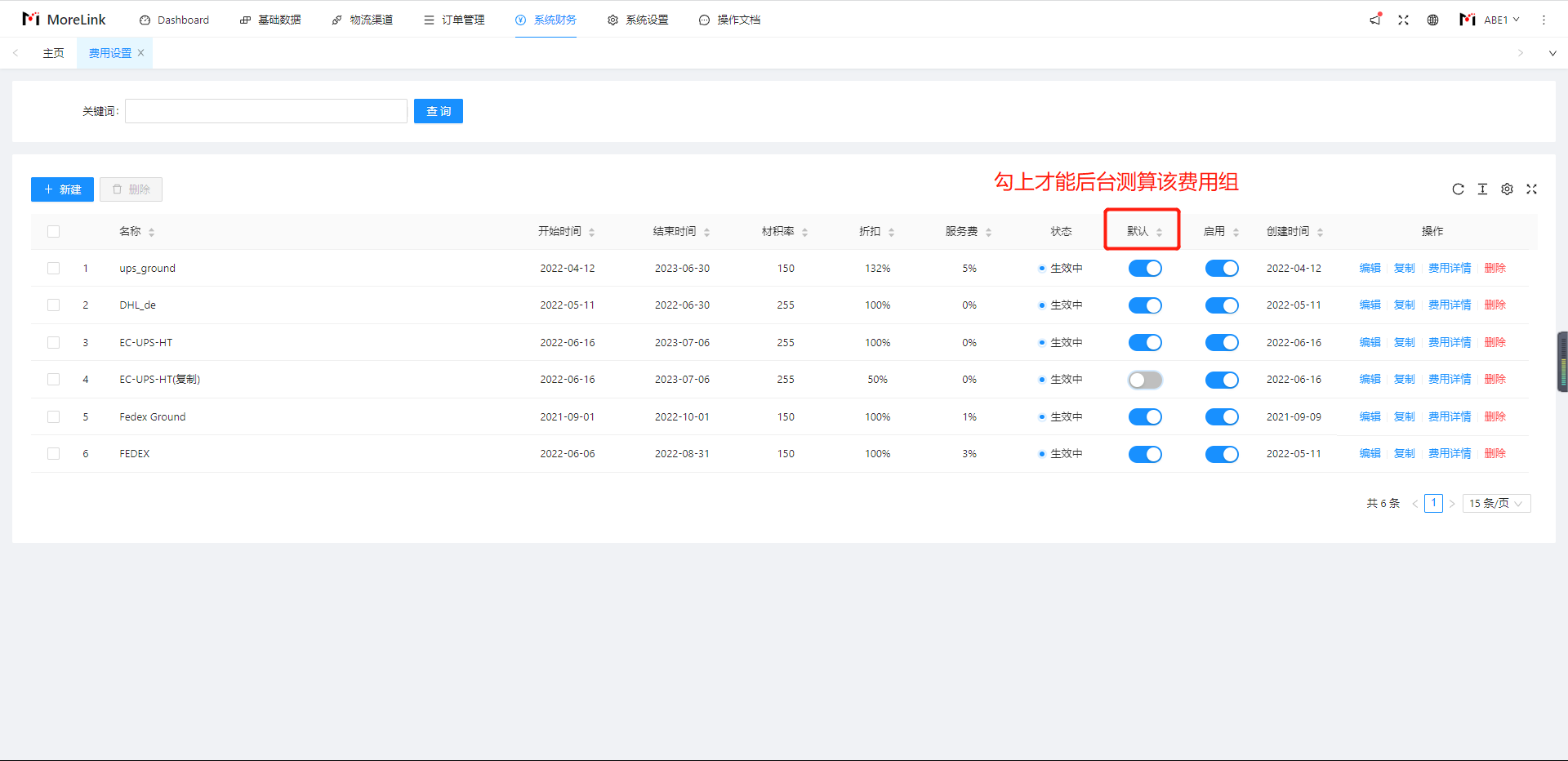Expand the tabs list chevron at far right
Viewport: 1568px width, 761px height.
(x=1552, y=53)
